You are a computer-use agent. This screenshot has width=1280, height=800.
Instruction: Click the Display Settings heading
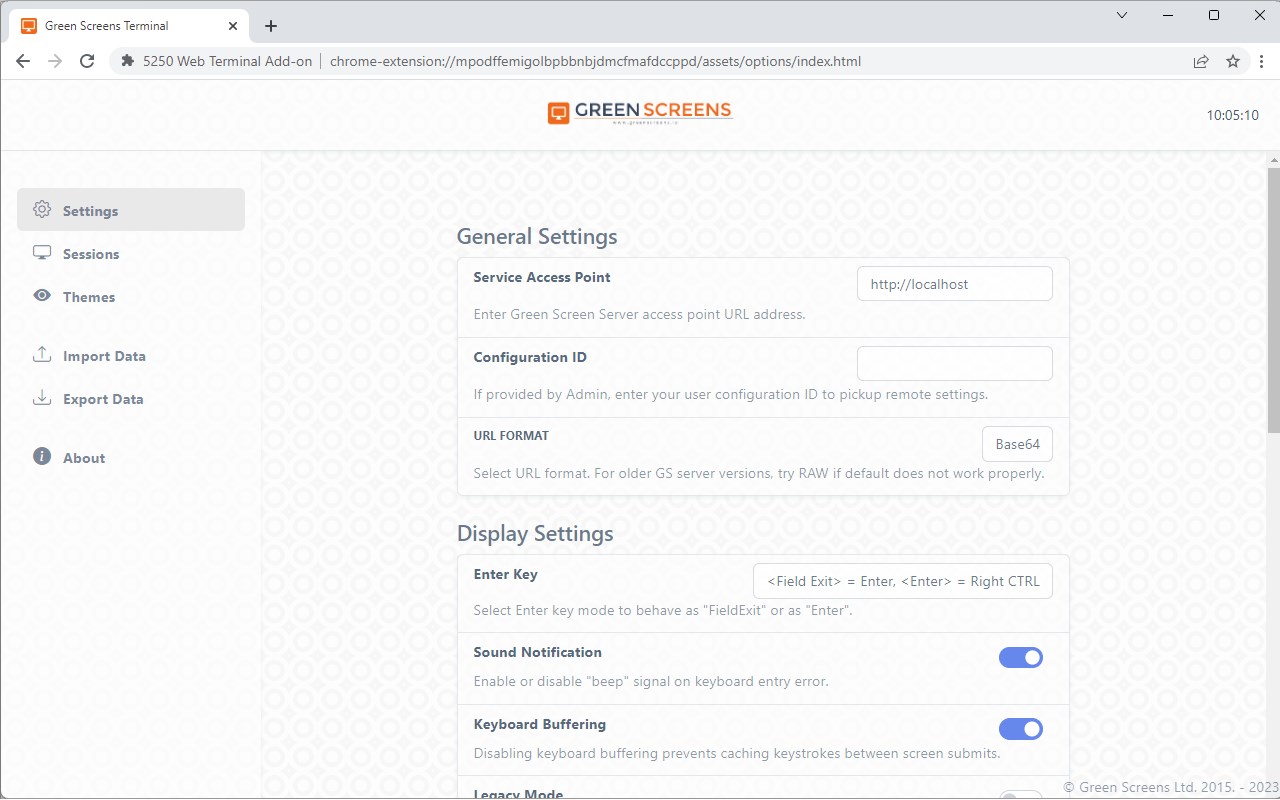(535, 534)
